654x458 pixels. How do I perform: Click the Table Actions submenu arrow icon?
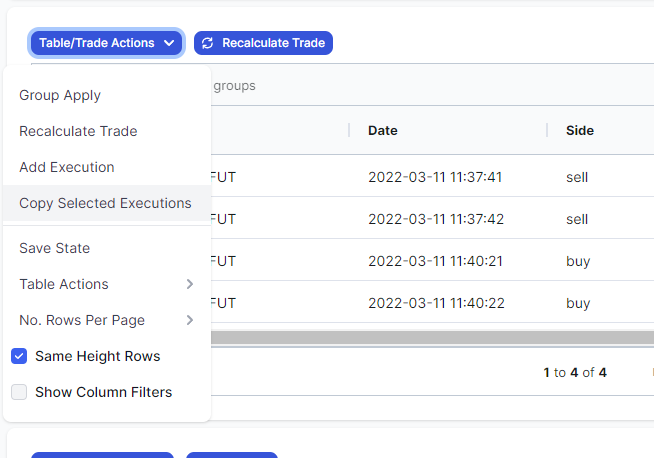pyautogui.click(x=190, y=284)
